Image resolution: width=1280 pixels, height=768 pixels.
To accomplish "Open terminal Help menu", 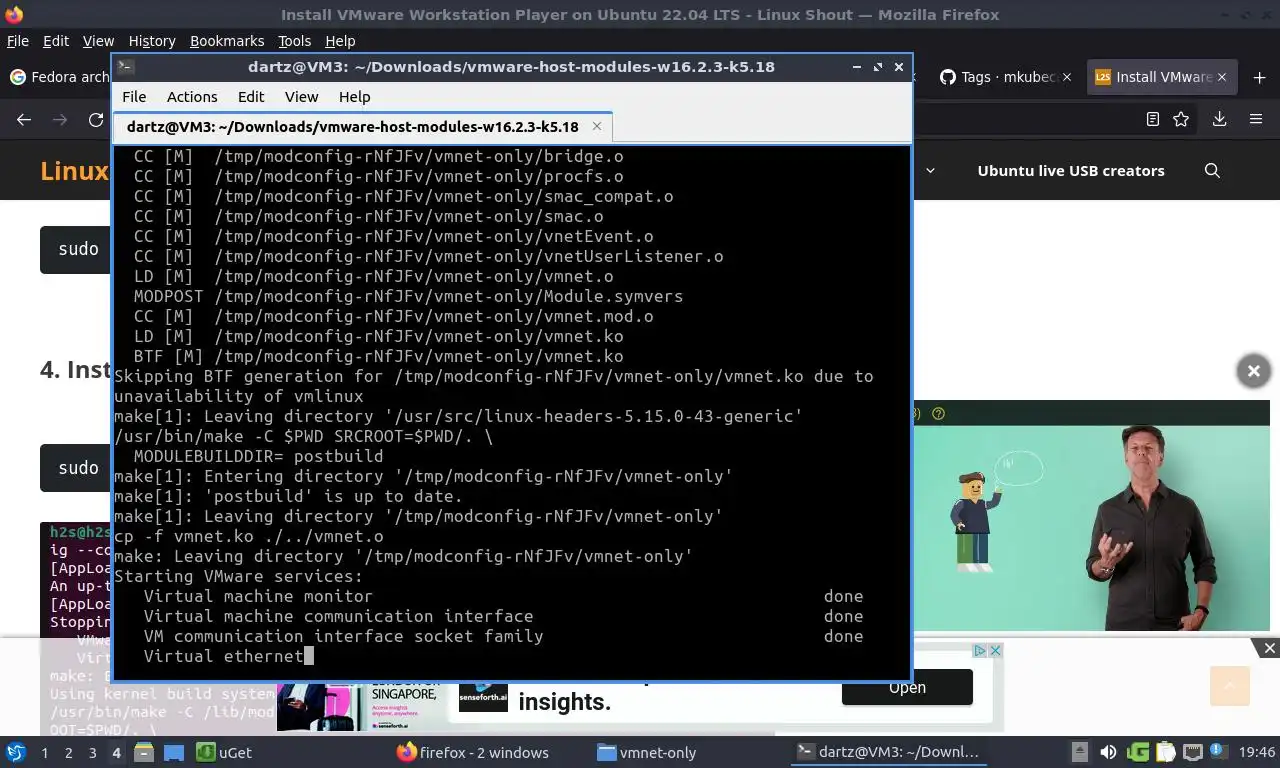I will [355, 97].
